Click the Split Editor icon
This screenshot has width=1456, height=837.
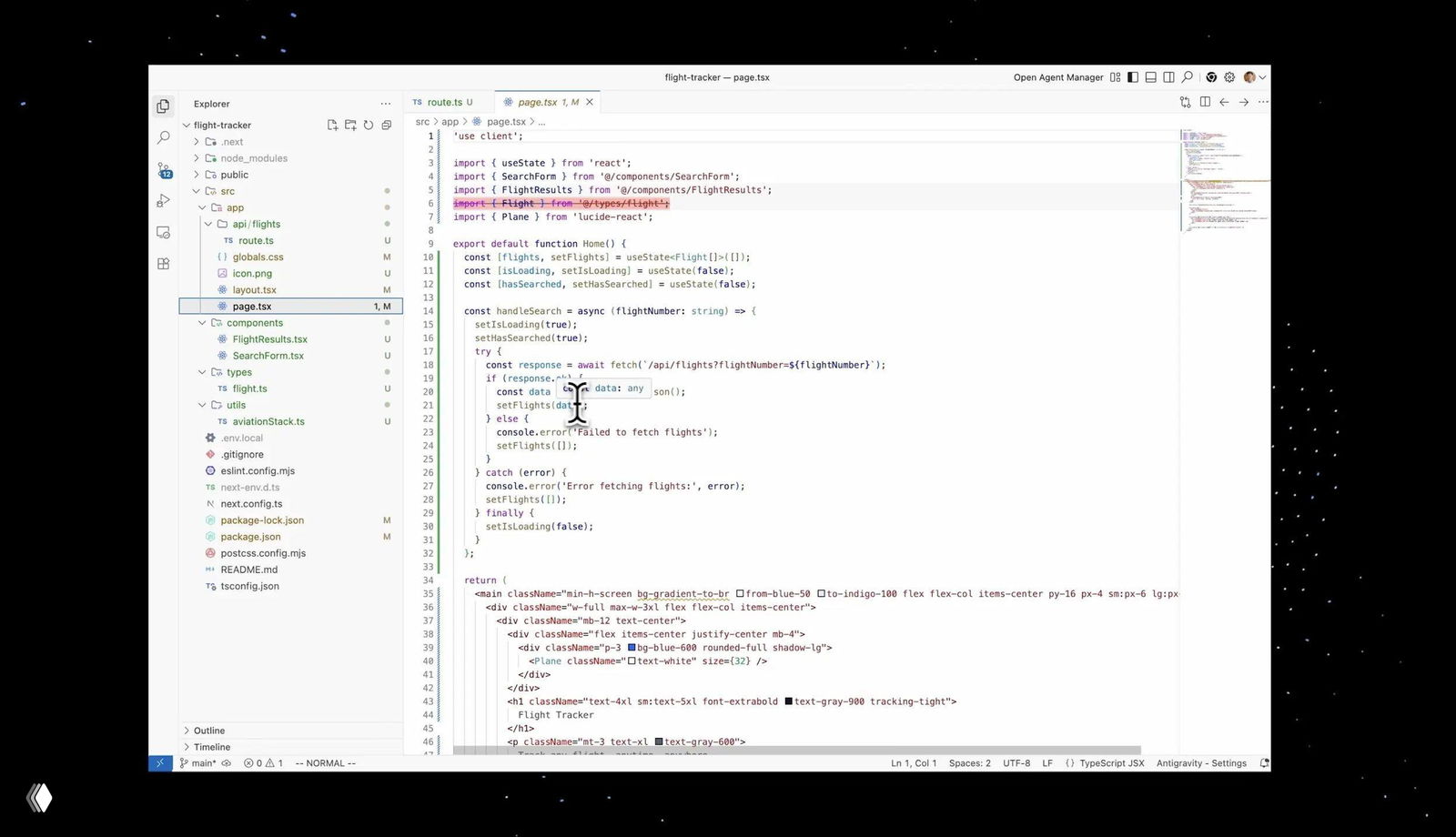coord(1203,102)
